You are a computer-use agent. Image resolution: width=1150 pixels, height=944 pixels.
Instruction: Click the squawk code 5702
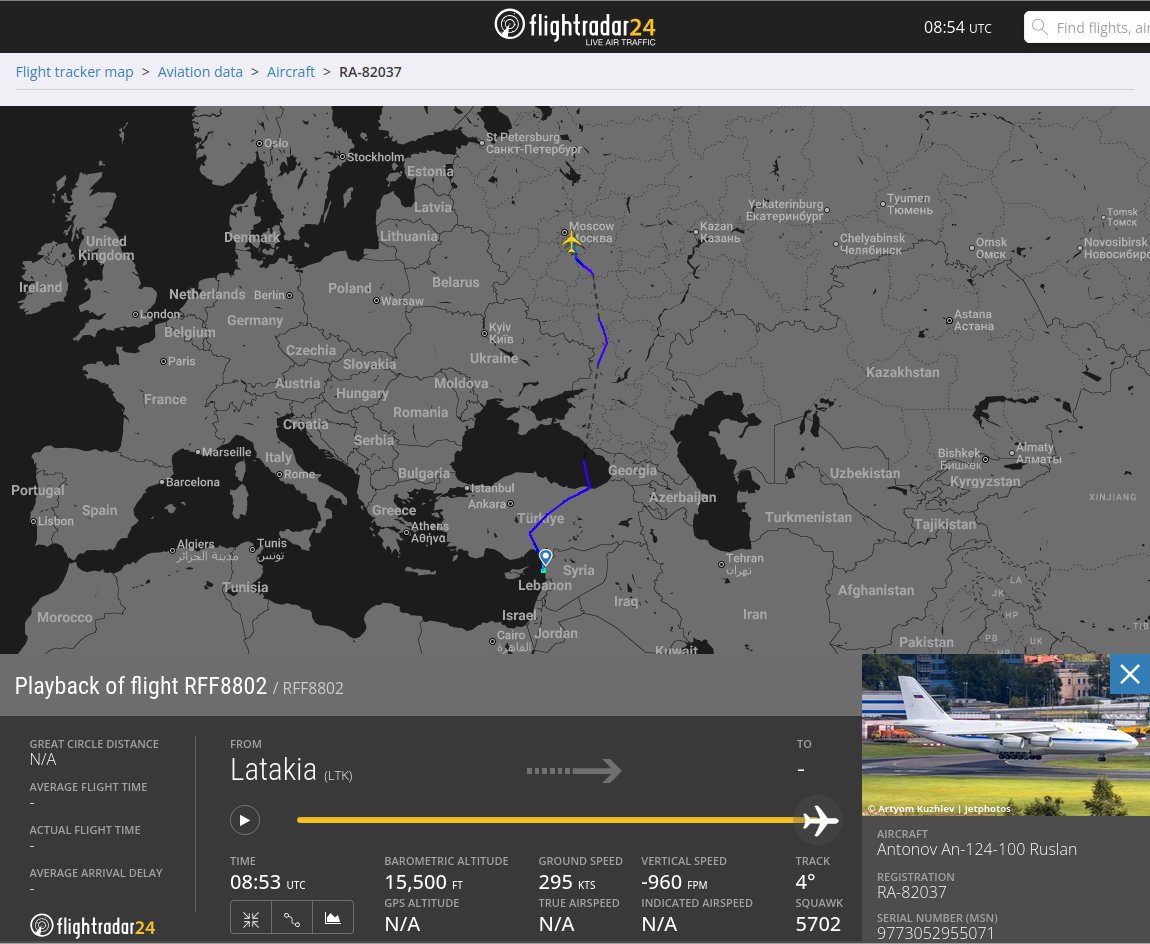click(818, 924)
